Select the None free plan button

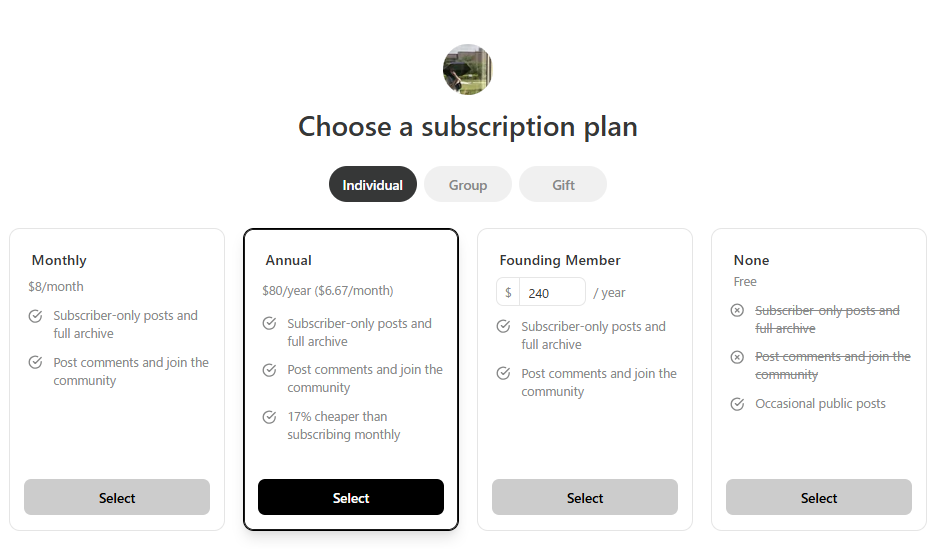pyautogui.click(x=819, y=497)
